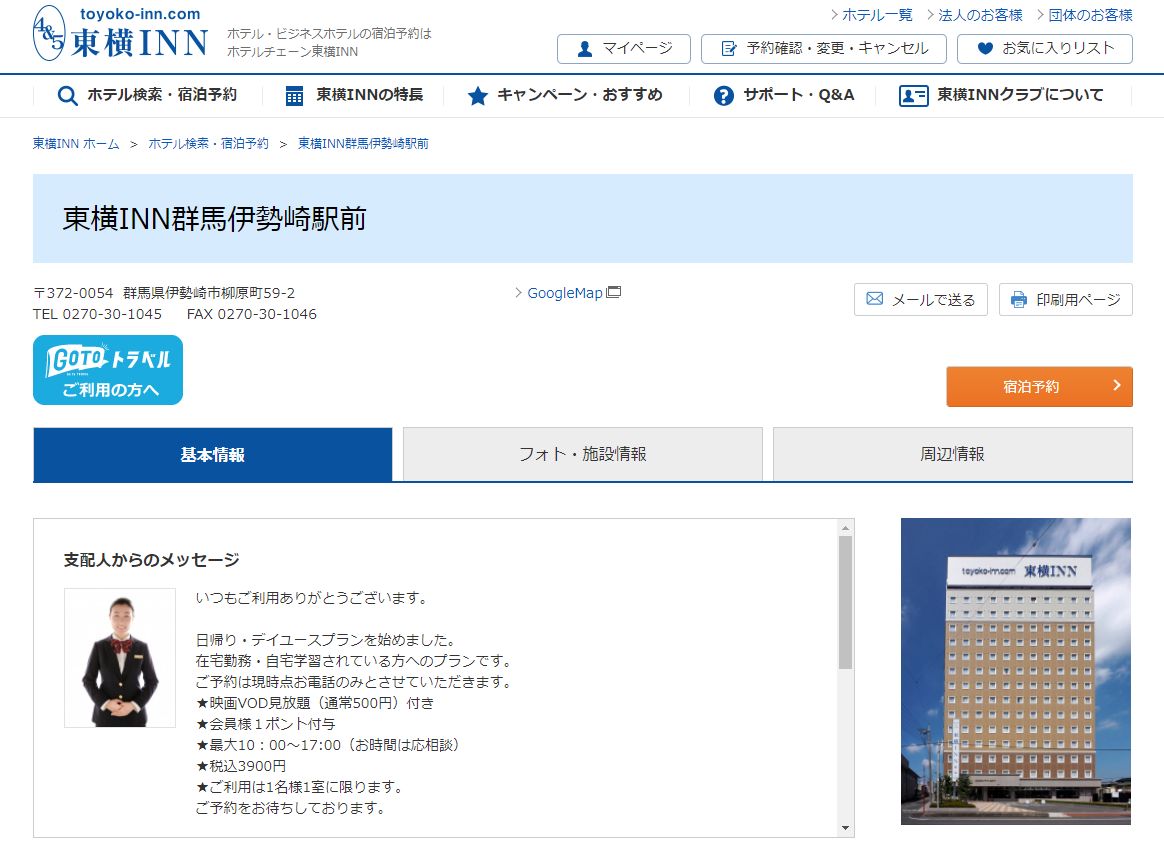Send page via メールで送る
Screen dimensions: 1164x850
point(921,299)
